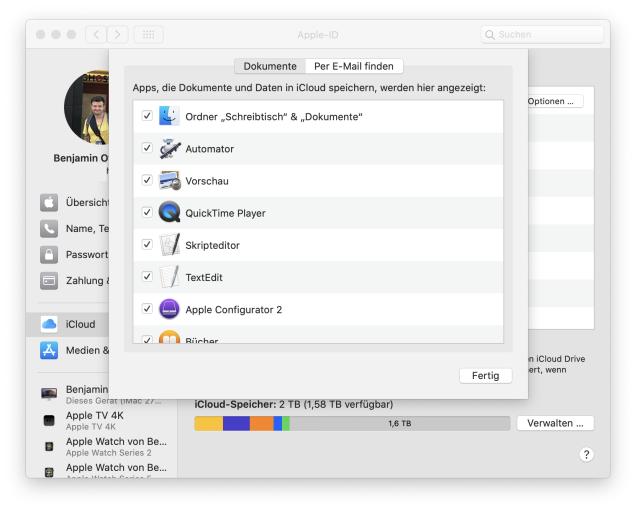636x510 pixels.
Task: Click the TextEdit app icon
Action: pyautogui.click(x=169, y=277)
